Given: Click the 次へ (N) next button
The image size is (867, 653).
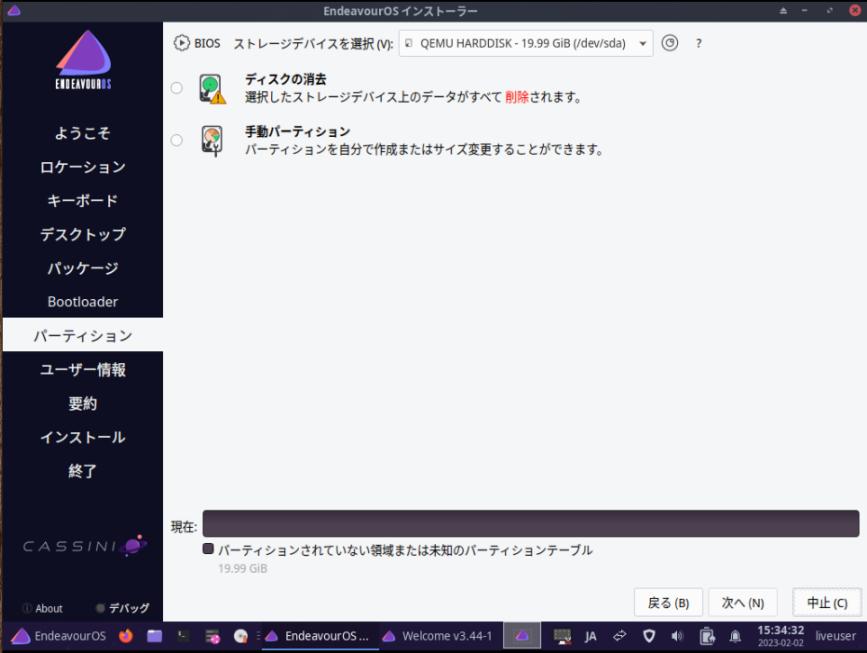Looking at the screenshot, I should coord(743,603).
